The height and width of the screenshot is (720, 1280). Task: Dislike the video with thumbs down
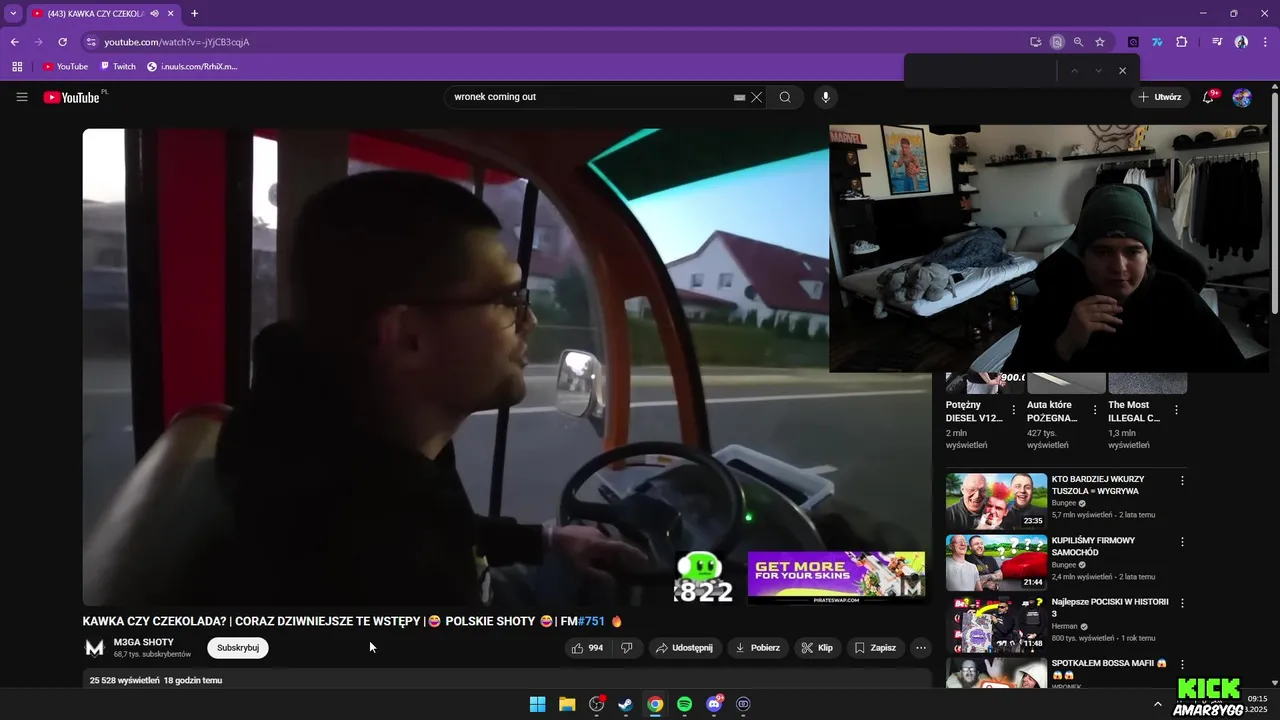(627, 648)
